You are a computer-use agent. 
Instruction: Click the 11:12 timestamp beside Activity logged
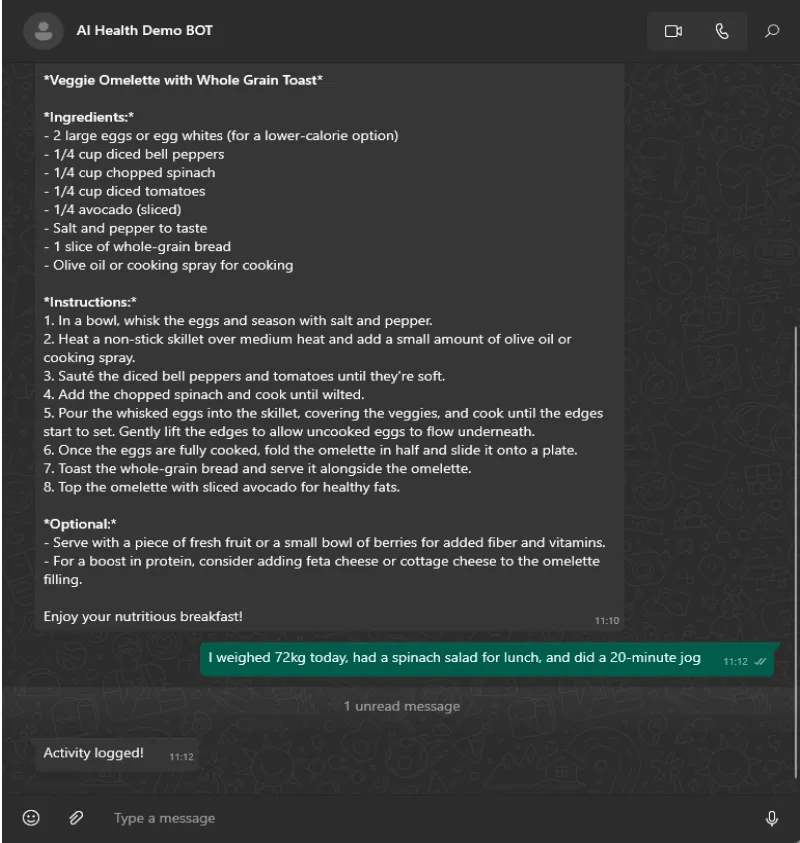181,756
